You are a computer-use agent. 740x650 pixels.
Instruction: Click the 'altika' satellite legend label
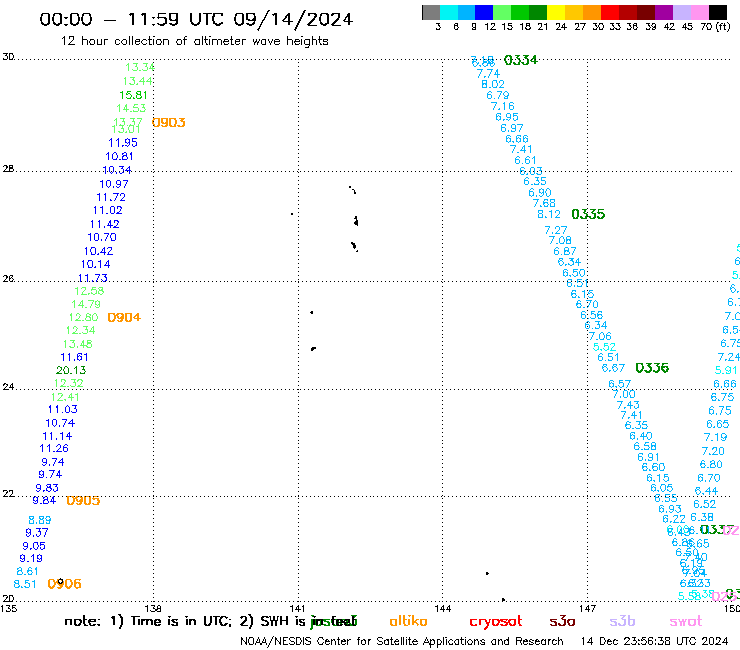pos(409,621)
